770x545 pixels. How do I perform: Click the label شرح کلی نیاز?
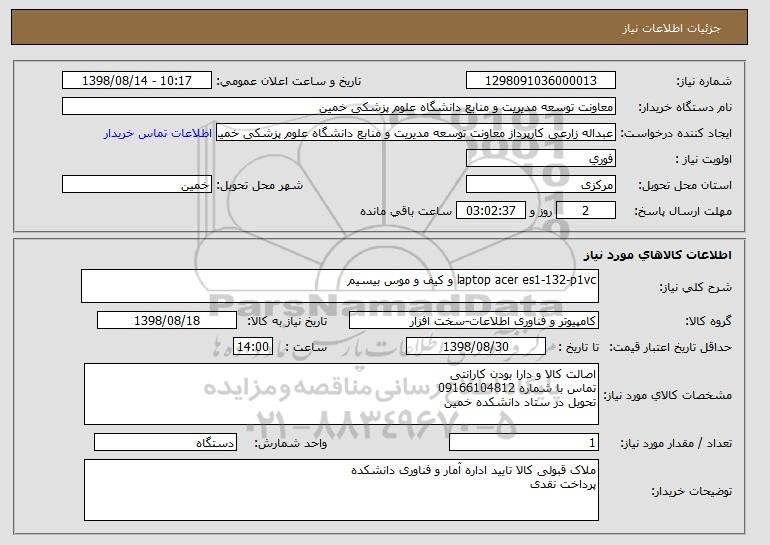695,288
